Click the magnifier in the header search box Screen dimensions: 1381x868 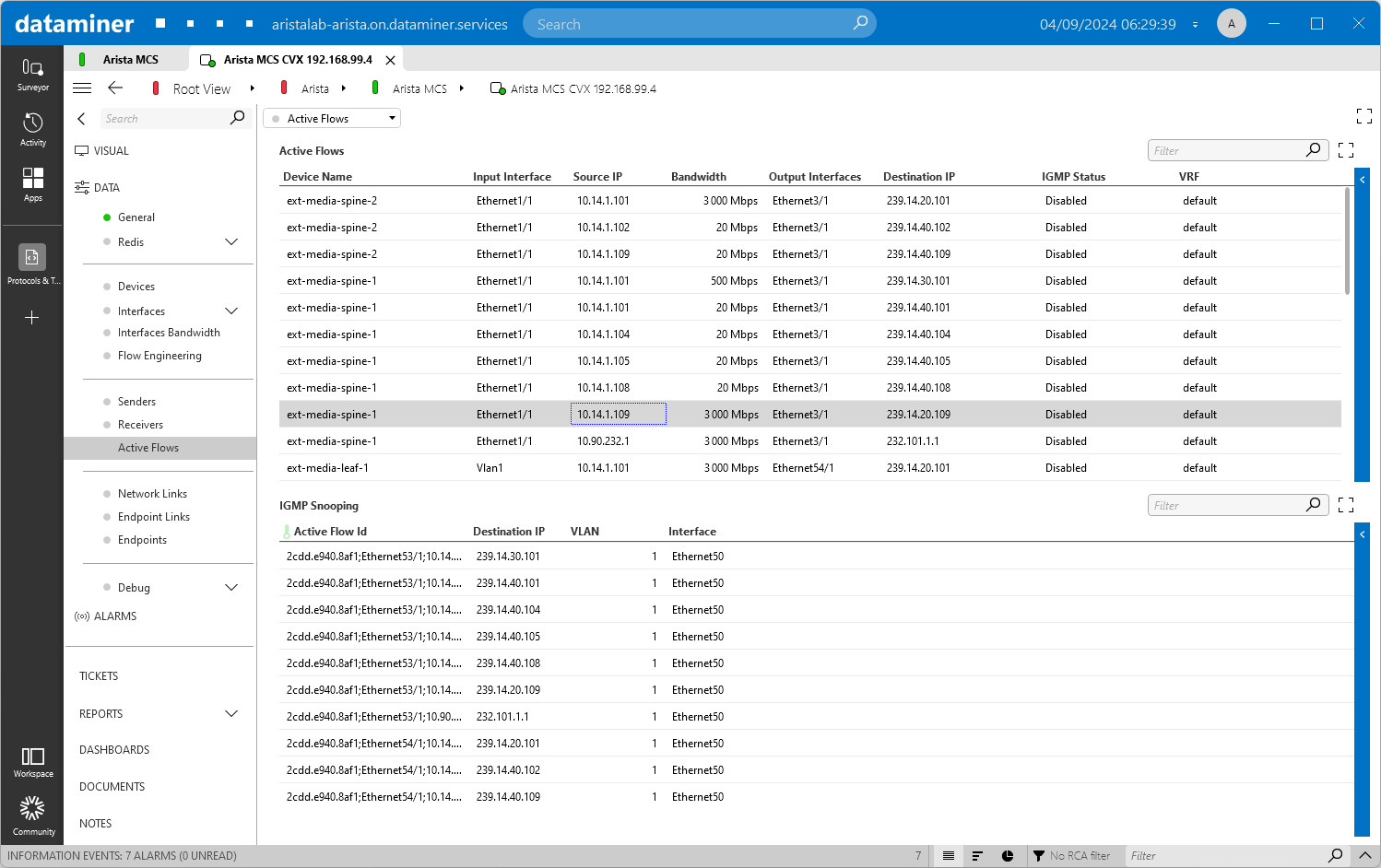point(860,23)
